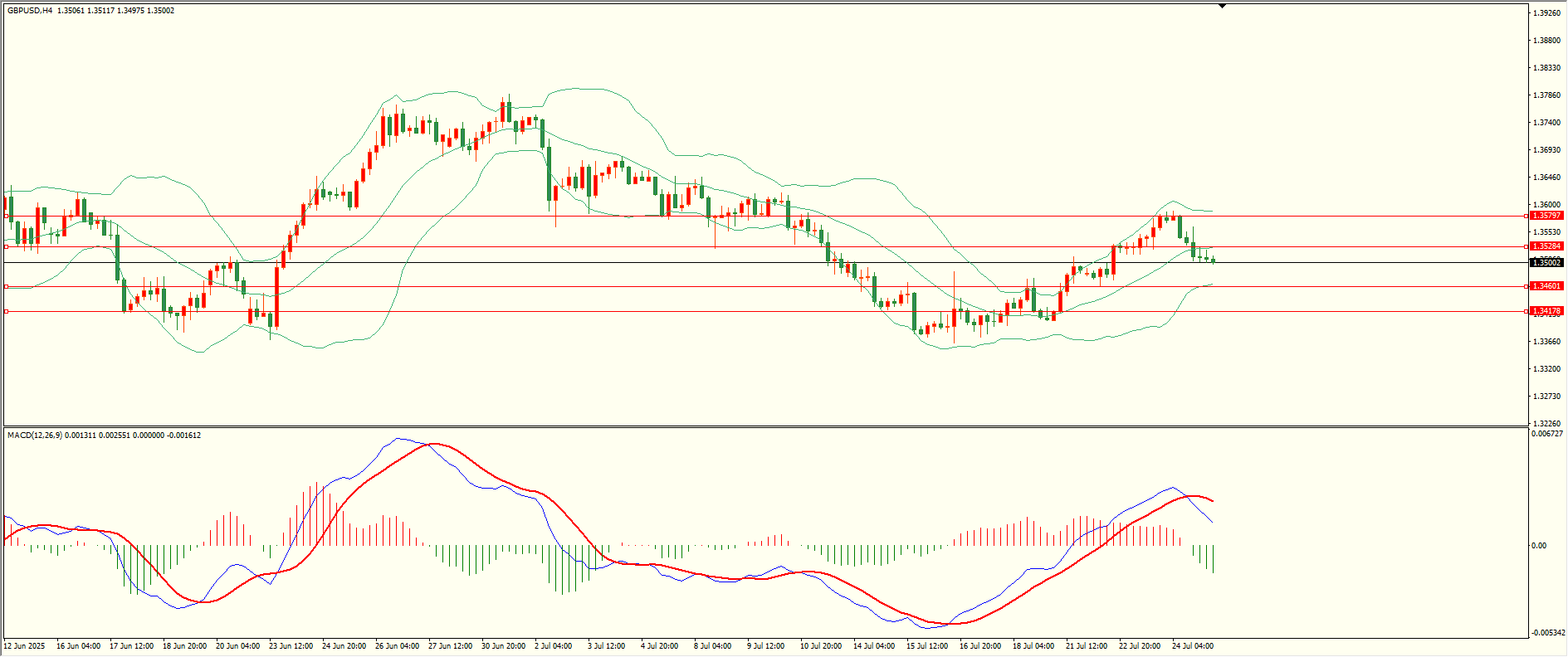Click the 1.36000 price scale value
This screenshot has width=1568, height=657.
(x=1546, y=205)
